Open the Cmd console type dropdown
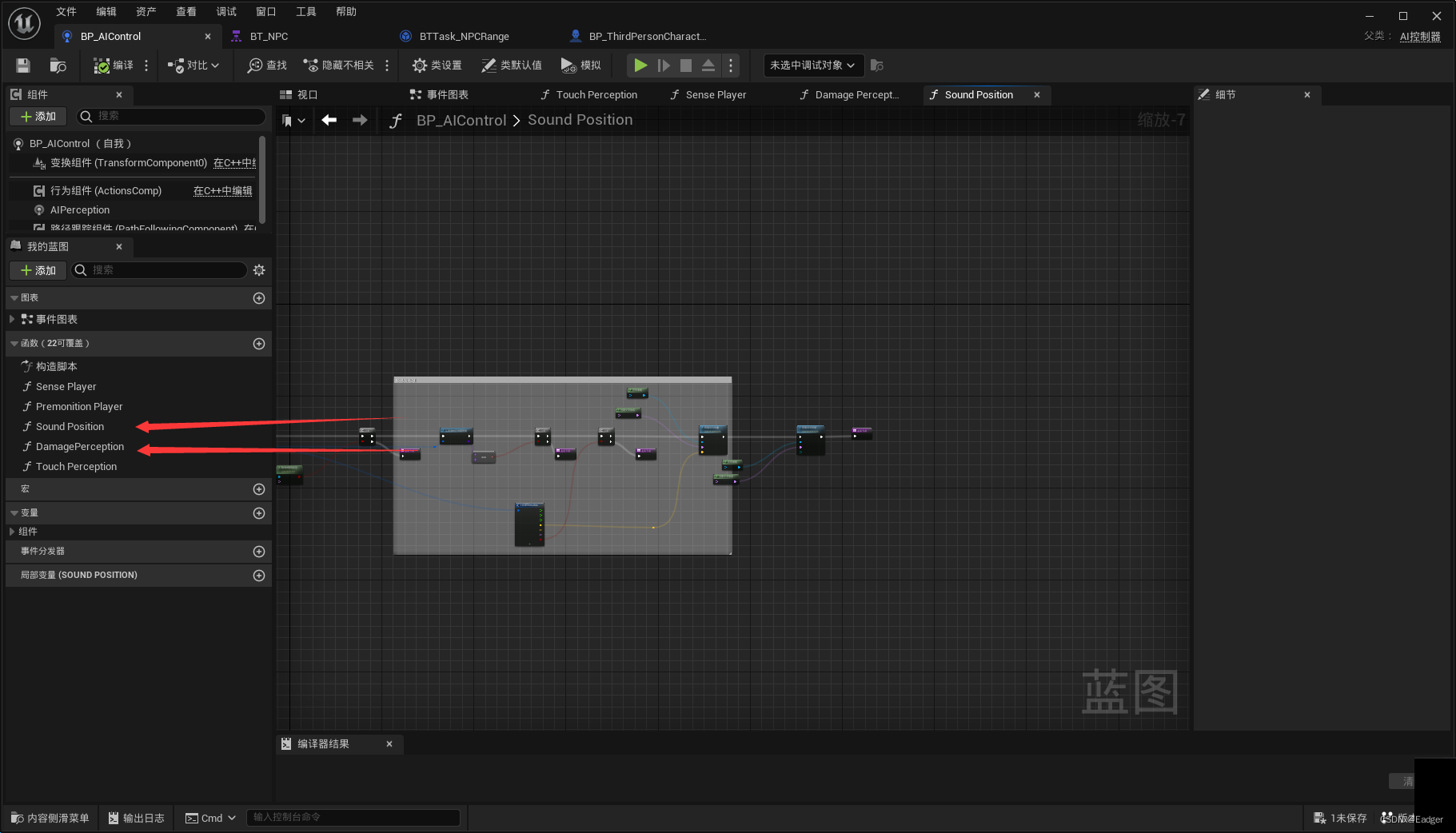The width and height of the screenshot is (1456, 833). pyautogui.click(x=209, y=817)
